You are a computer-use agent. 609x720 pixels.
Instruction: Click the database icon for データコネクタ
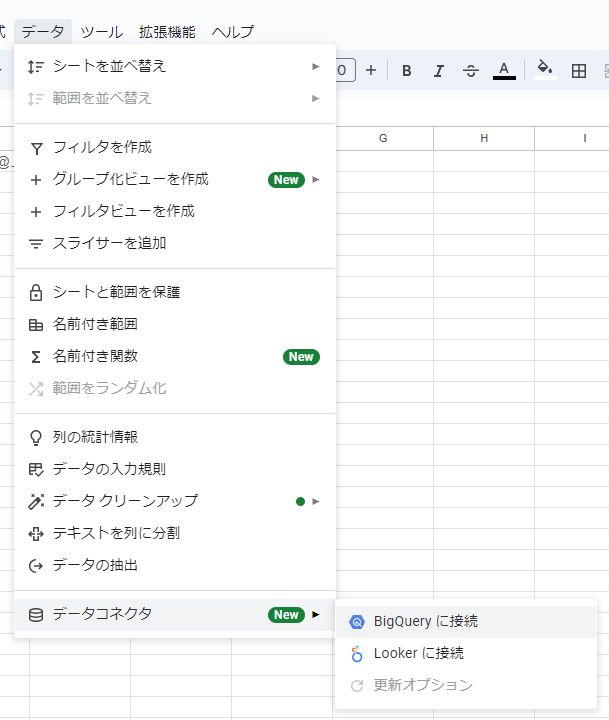point(36,615)
